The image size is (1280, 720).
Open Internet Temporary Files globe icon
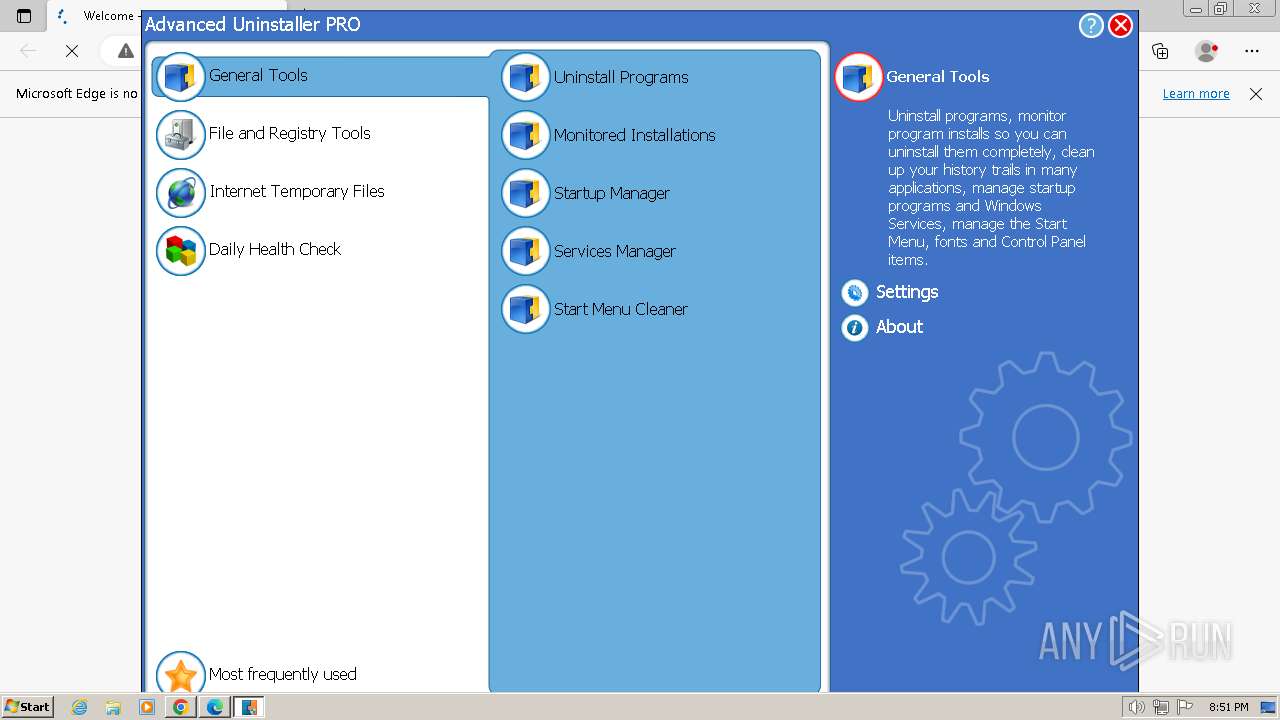pos(180,193)
